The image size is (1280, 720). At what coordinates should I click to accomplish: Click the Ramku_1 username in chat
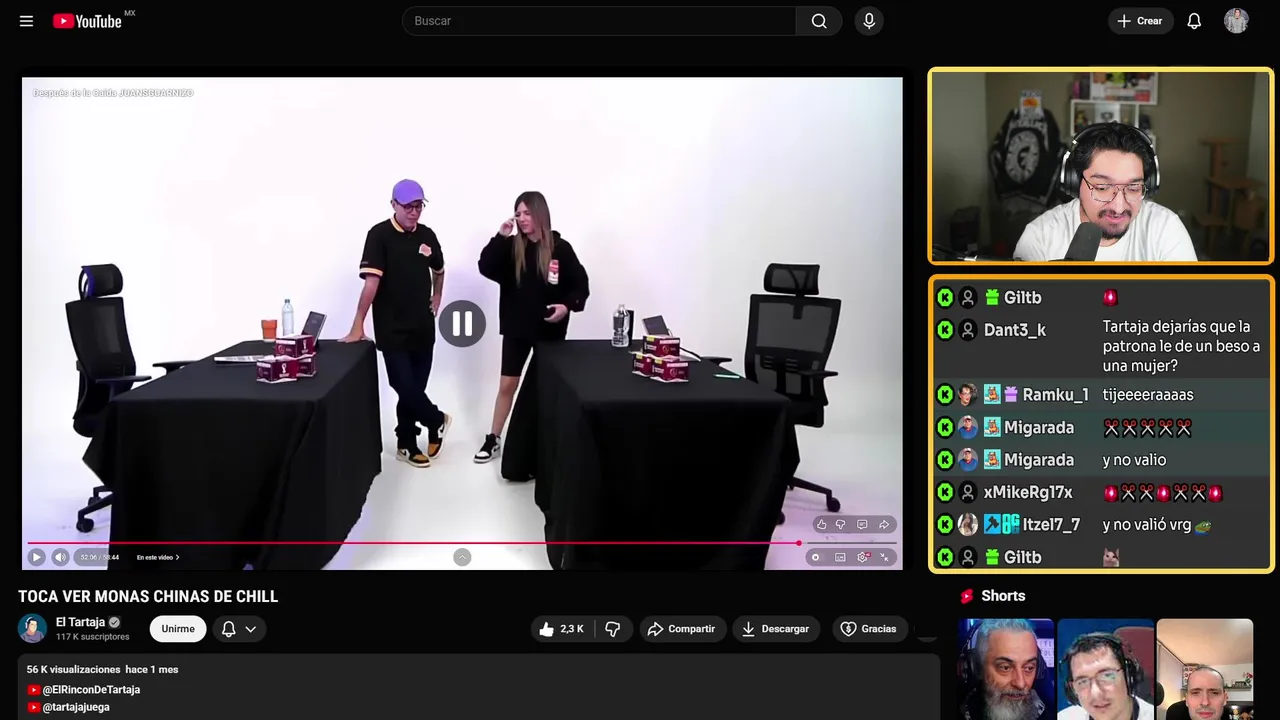pyautogui.click(x=1055, y=395)
